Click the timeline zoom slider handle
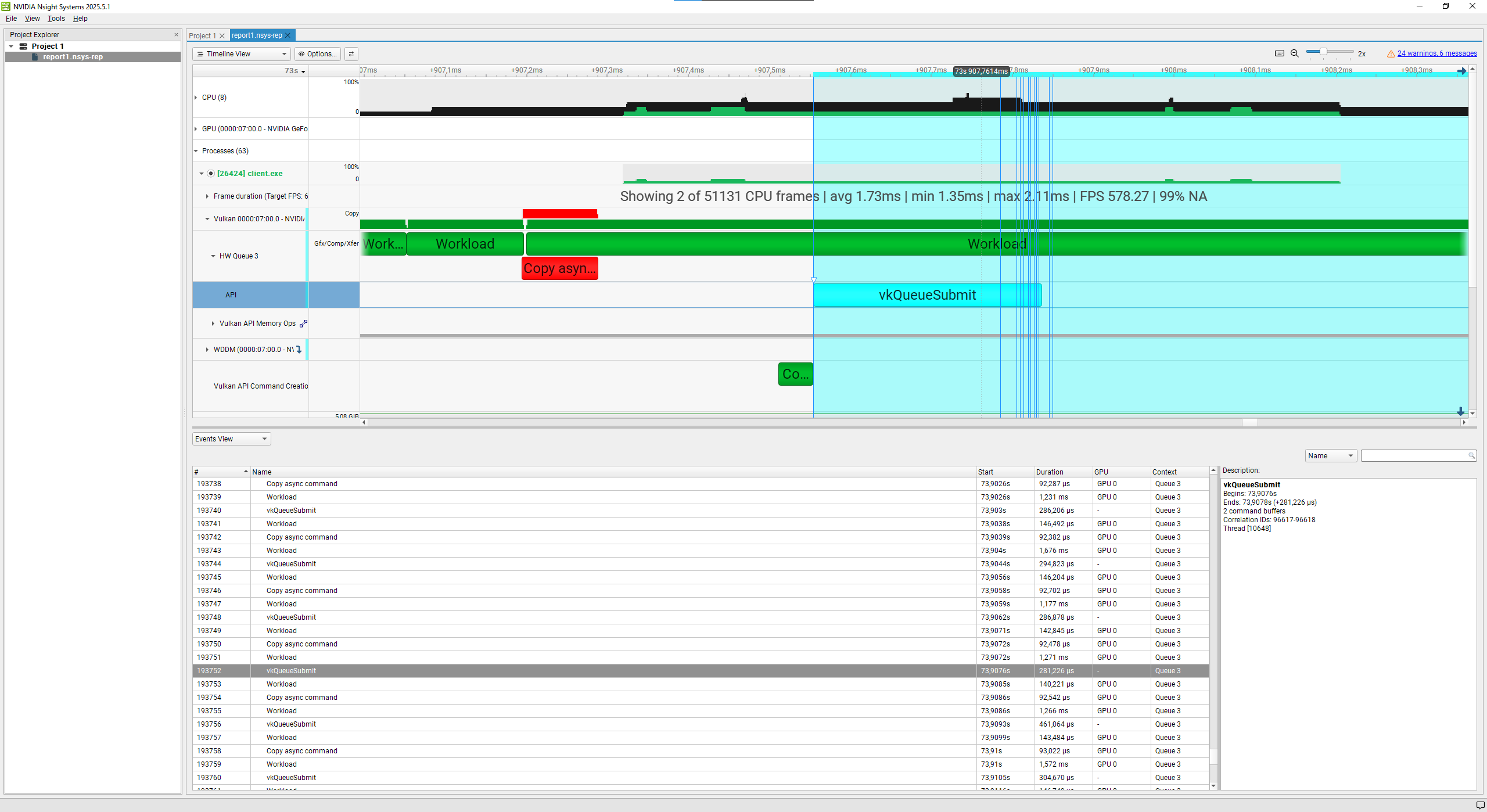 (1323, 52)
